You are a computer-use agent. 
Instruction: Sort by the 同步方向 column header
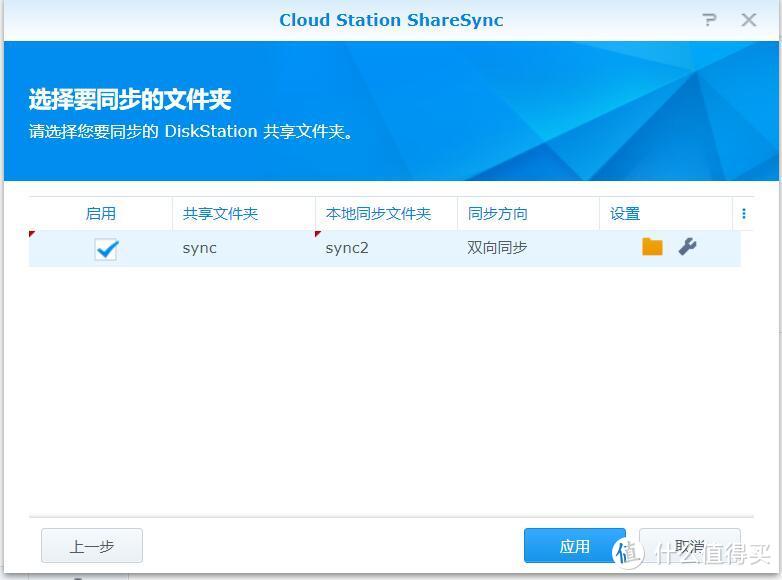point(528,214)
